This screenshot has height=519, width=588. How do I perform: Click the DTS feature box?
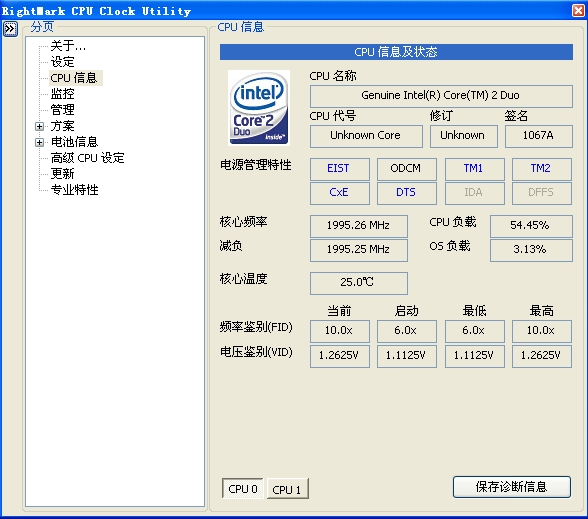click(x=406, y=193)
